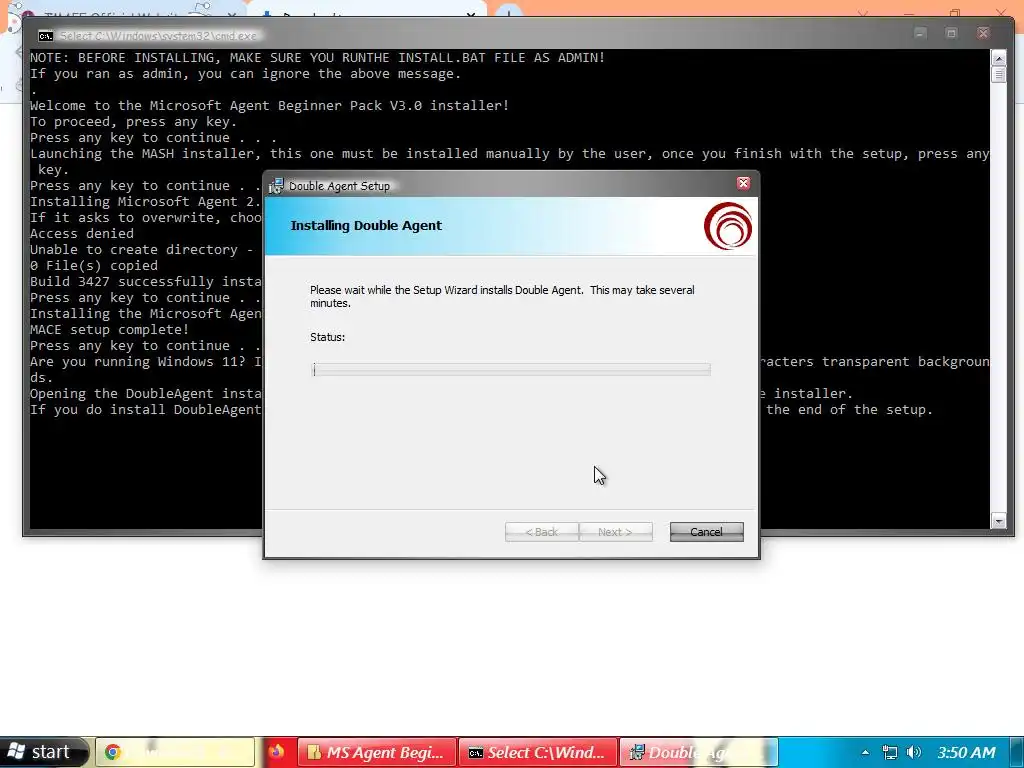
Task: Click the 'Access denied' console line
Action: click(82, 233)
